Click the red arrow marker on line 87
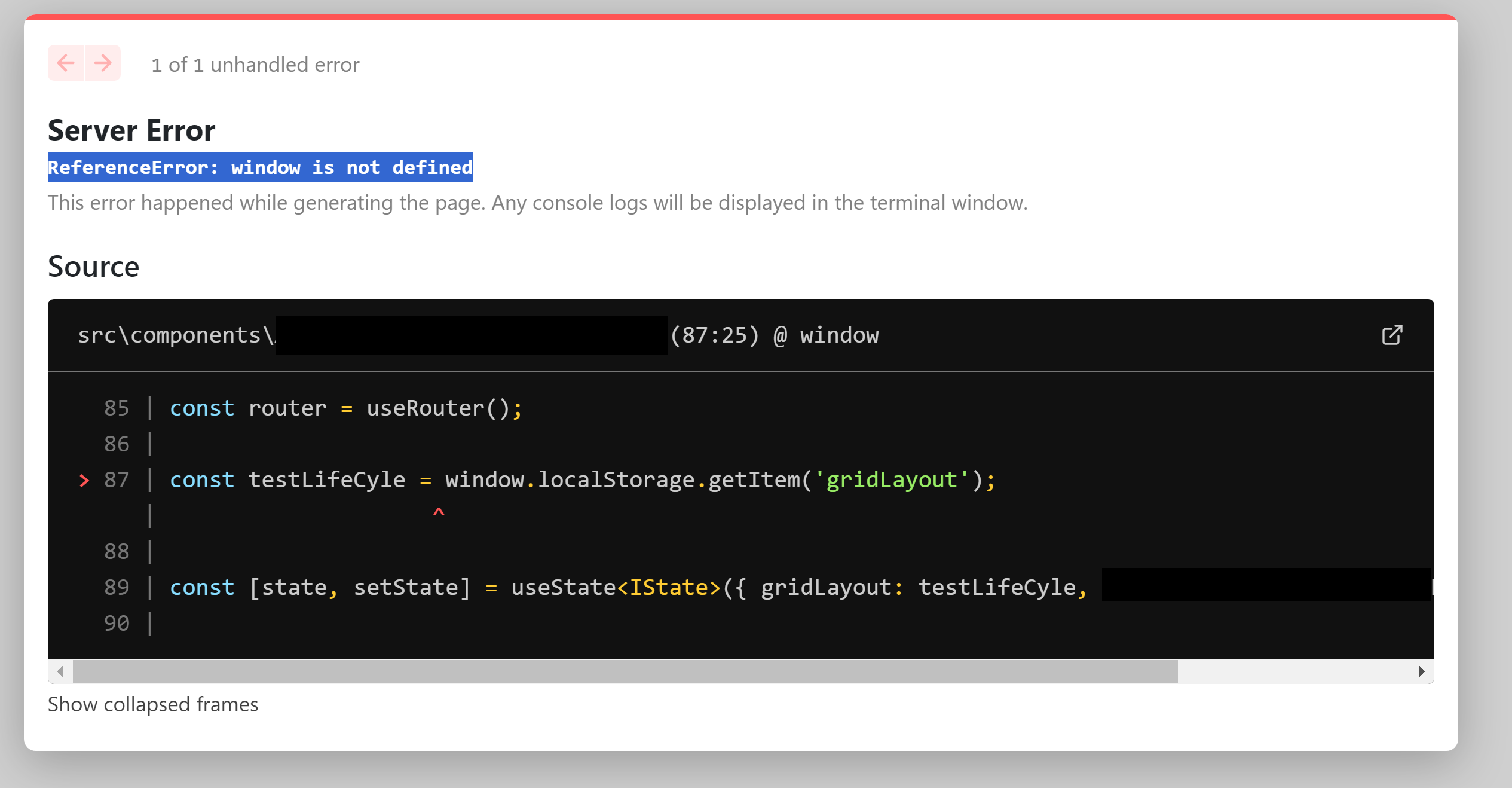The height and width of the screenshot is (788, 1512). click(84, 480)
